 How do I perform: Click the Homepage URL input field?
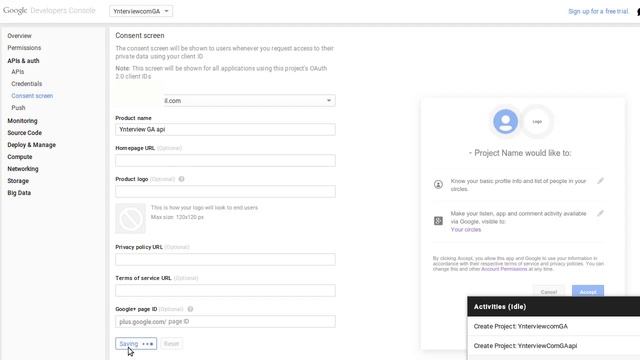coord(225,160)
